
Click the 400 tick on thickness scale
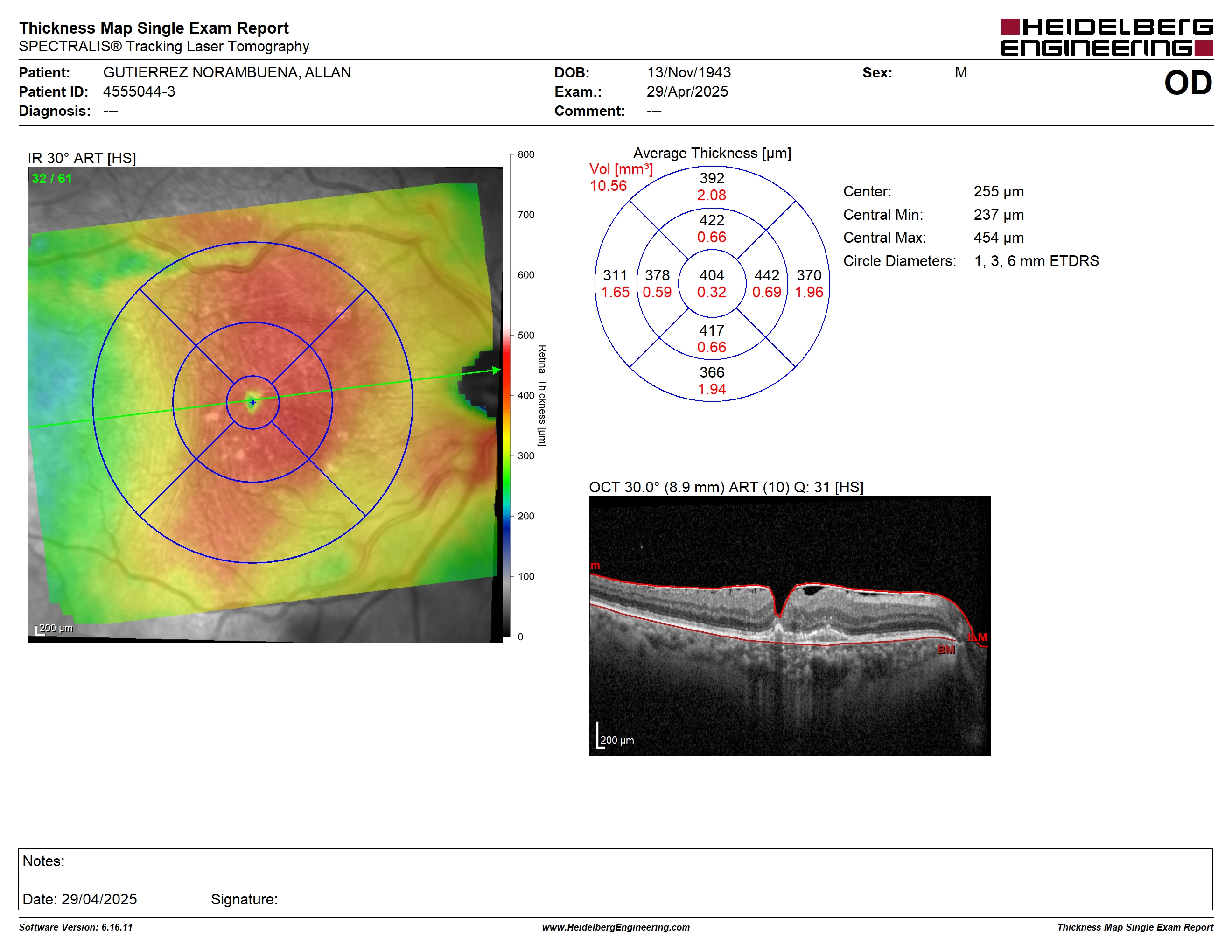coord(526,395)
